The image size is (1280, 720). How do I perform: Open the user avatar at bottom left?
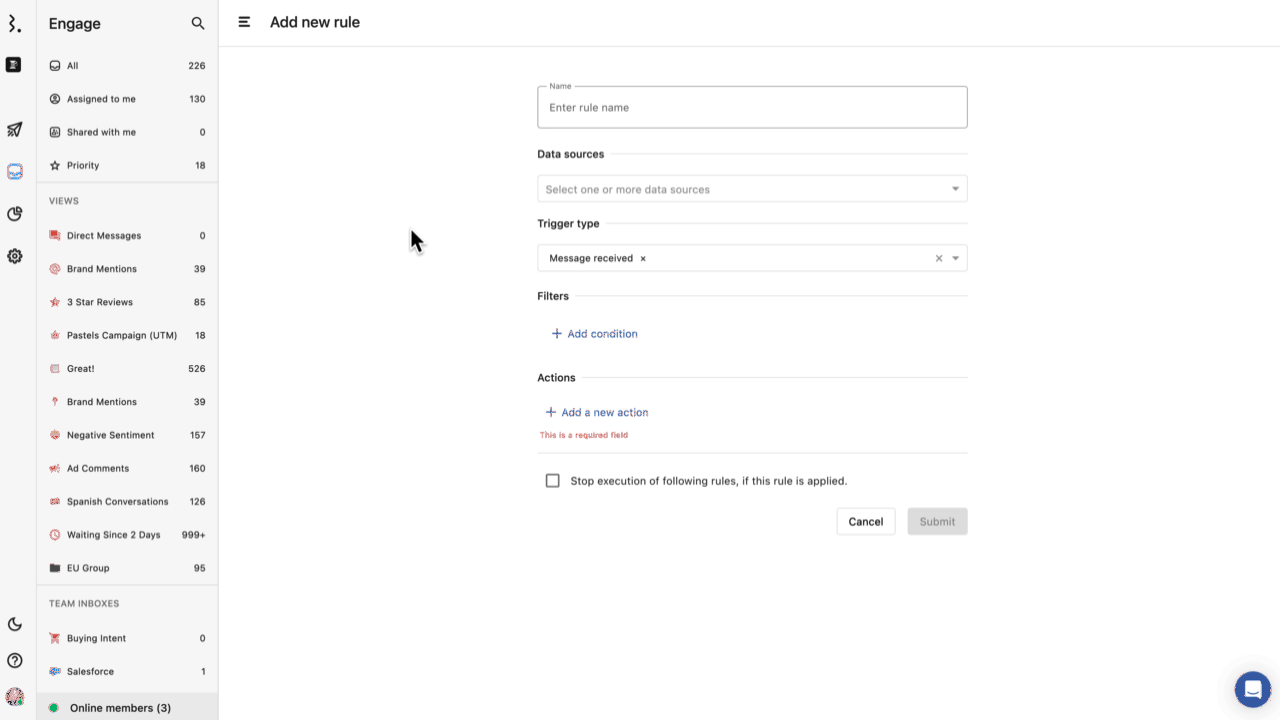point(14,696)
